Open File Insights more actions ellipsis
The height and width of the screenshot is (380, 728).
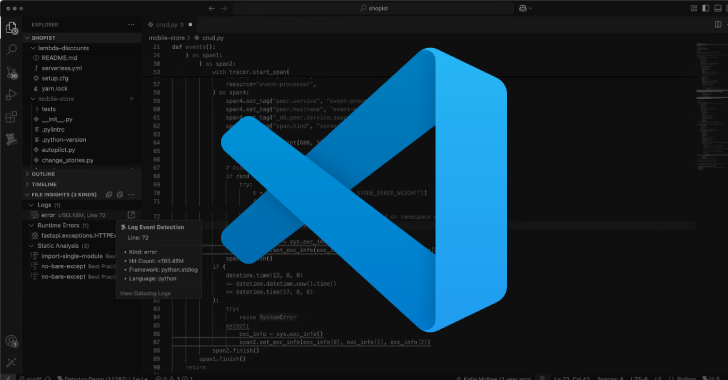tap(131, 195)
